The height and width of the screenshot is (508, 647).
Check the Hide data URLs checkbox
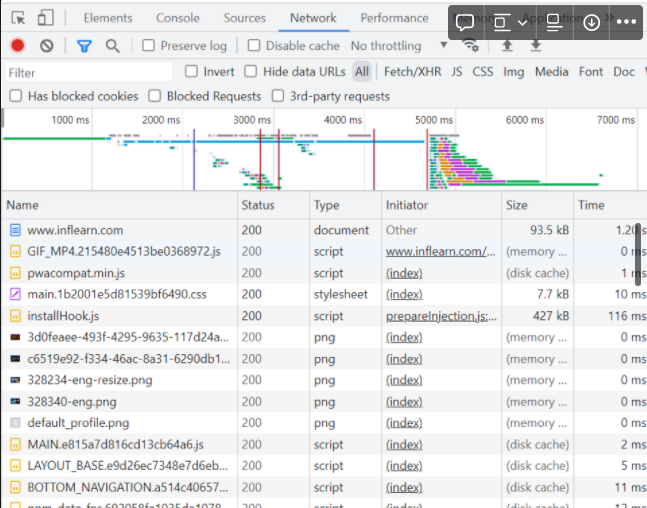250,71
